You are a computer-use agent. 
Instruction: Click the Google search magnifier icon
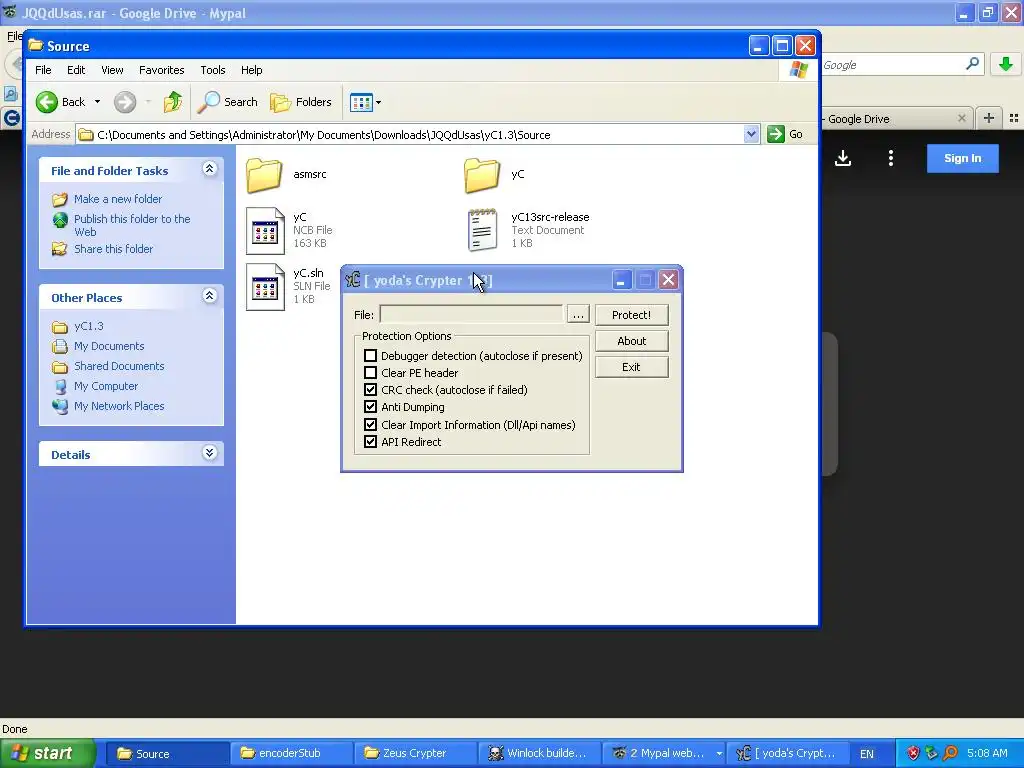(972, 63)
